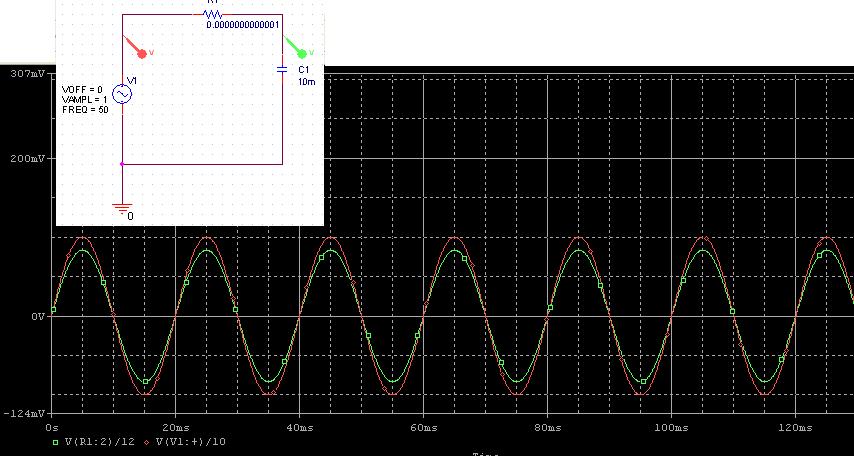
Task: Click the 100ms time axis label
Action: point(671,428)
